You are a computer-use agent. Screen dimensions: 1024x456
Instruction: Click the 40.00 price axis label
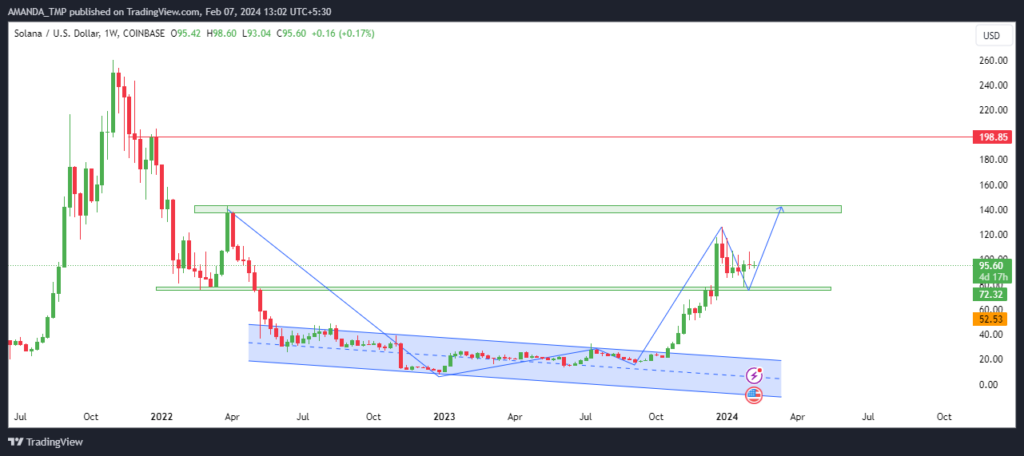coord(991,334)
